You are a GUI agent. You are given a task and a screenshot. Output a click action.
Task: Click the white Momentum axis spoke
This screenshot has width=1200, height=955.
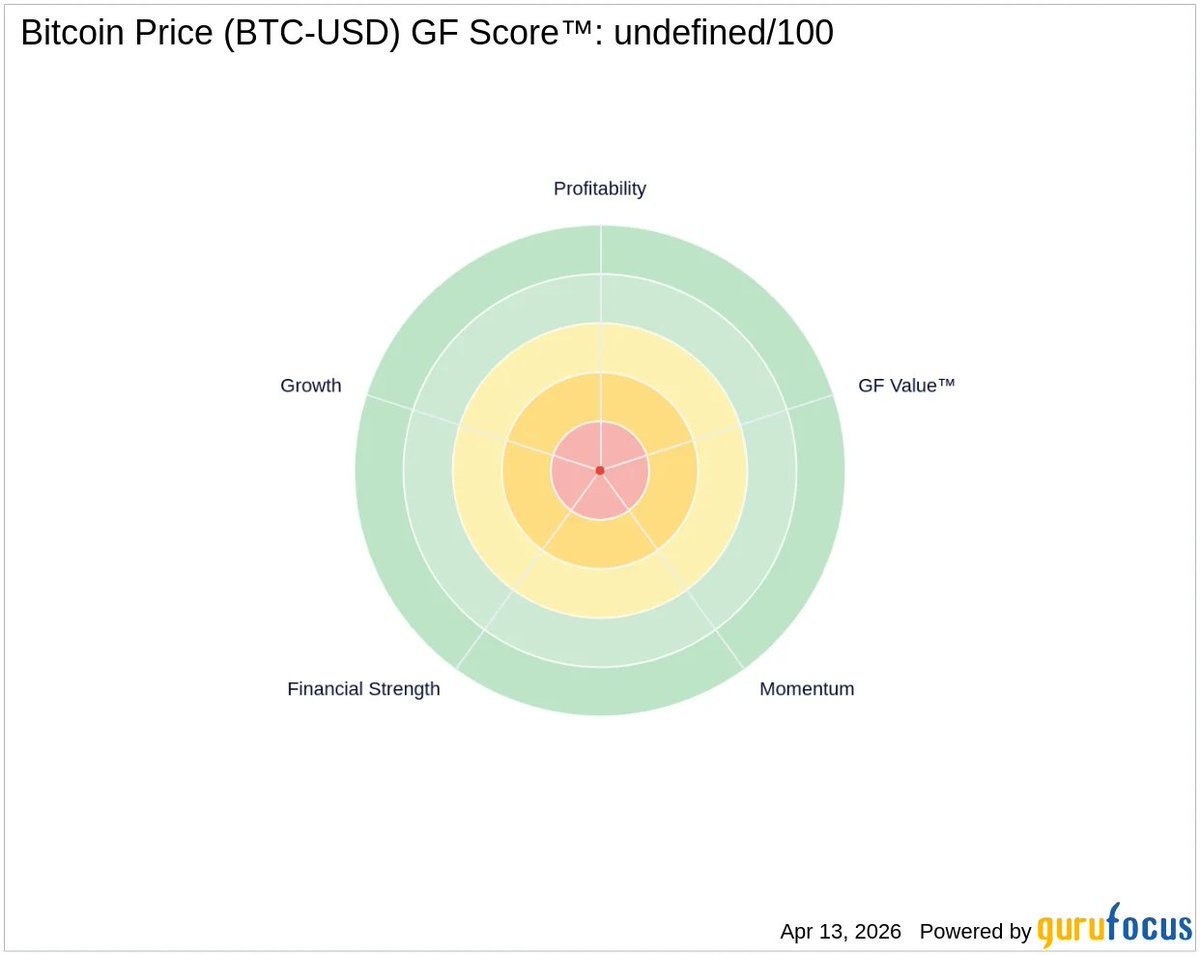tap(690, 594)
